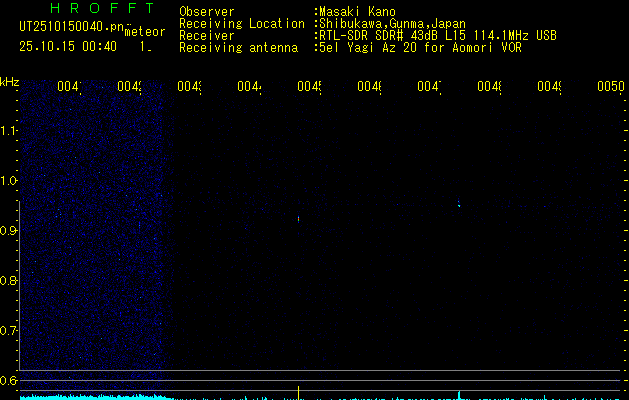Click the 0042 time axis label

tap(130, 86)
